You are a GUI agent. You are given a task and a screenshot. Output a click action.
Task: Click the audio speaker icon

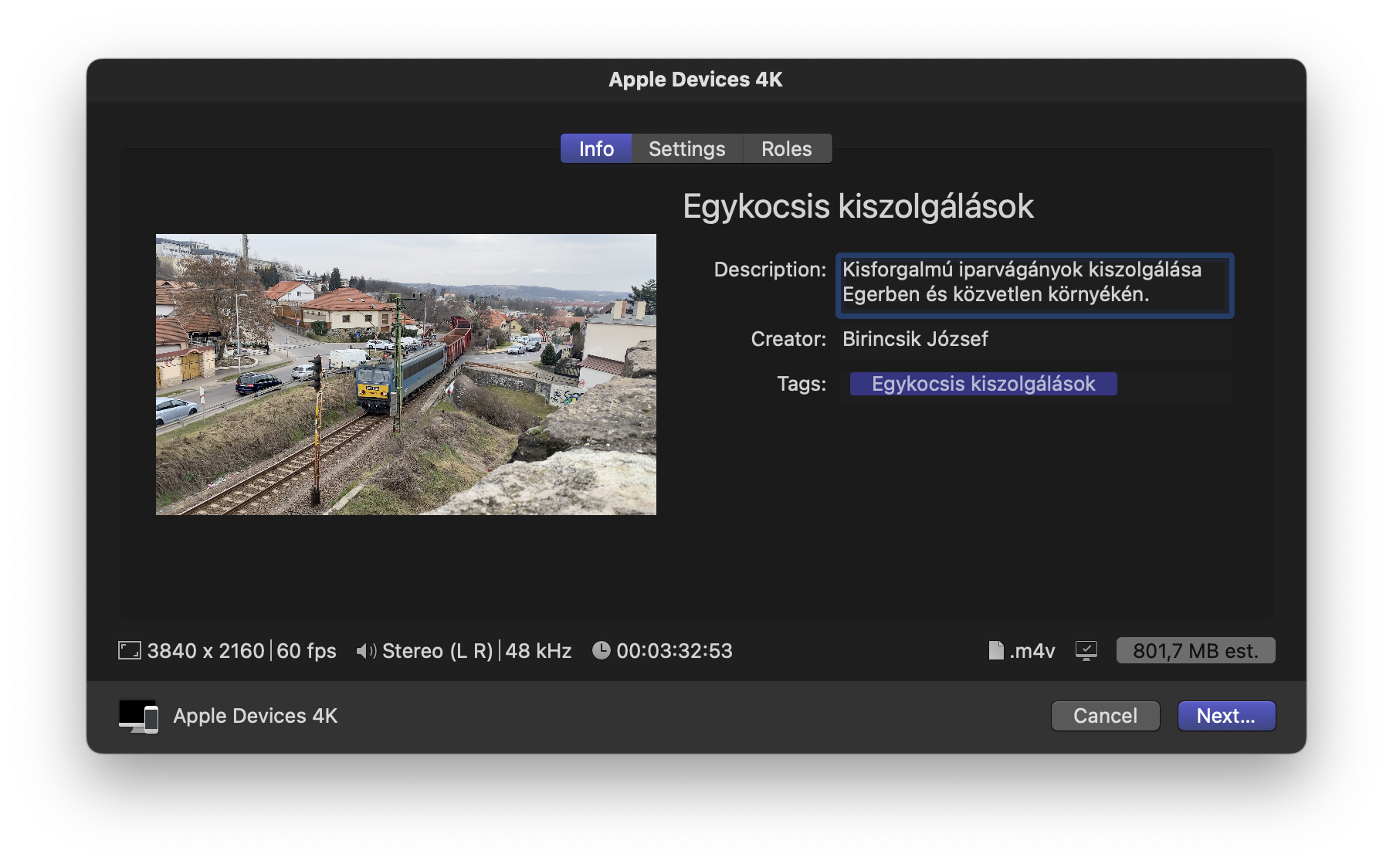(366, 651)
